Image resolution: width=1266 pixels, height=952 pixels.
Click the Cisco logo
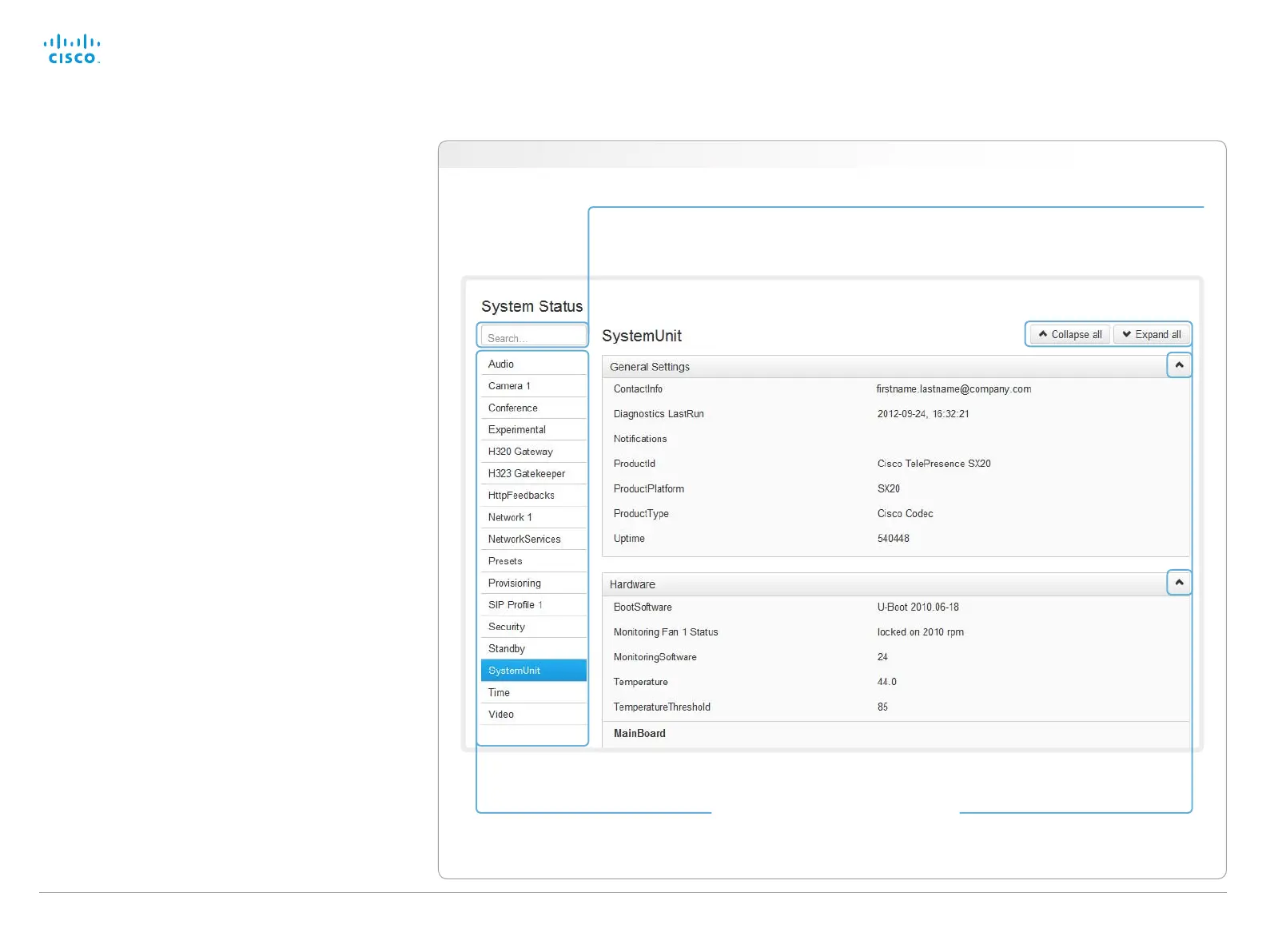[71, 49]
